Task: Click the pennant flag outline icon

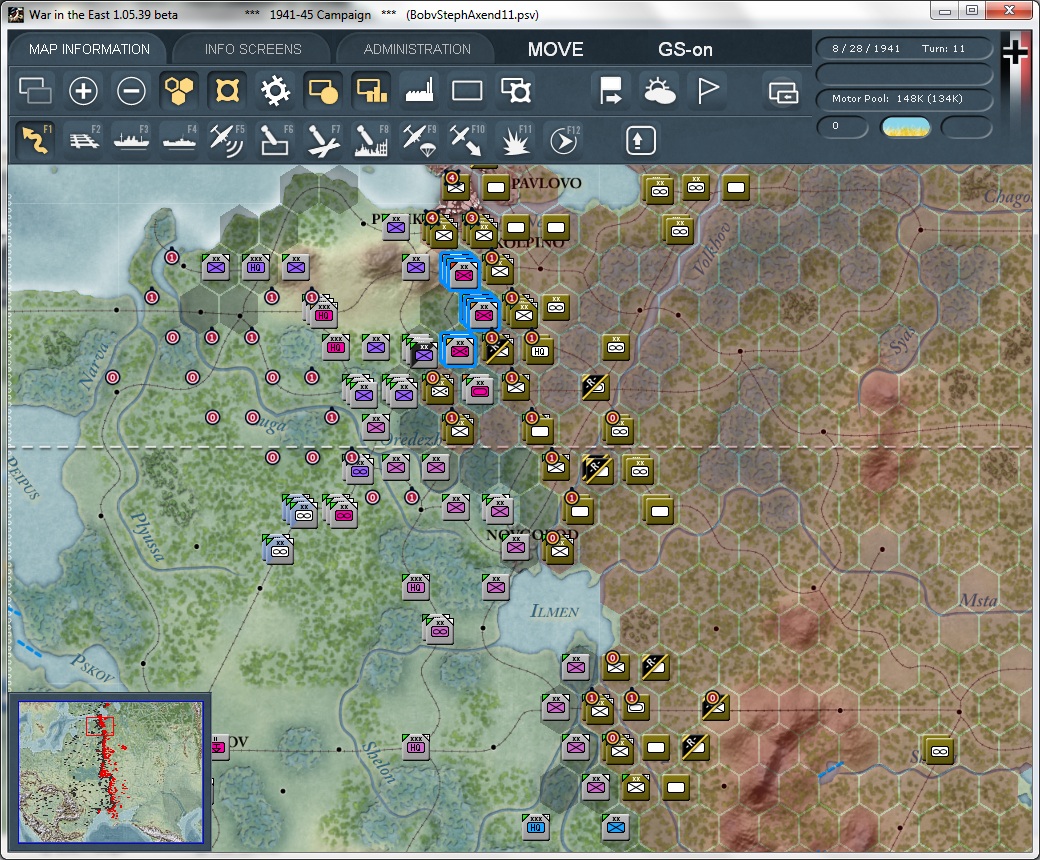Action: coord(707,90)
